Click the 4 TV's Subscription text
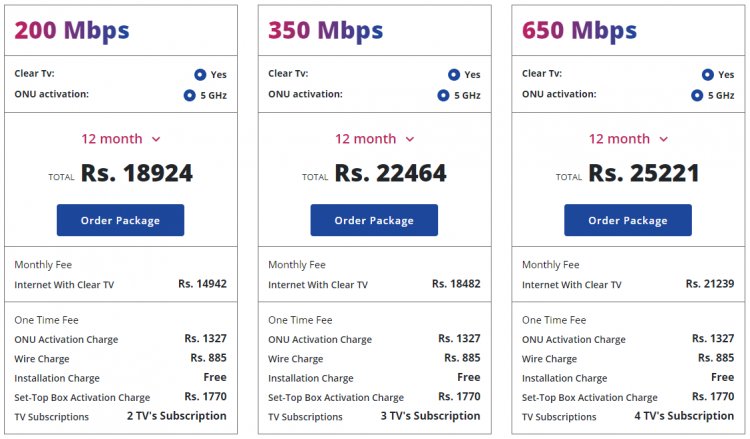This screenshot has width=750, height=439. 684,416
